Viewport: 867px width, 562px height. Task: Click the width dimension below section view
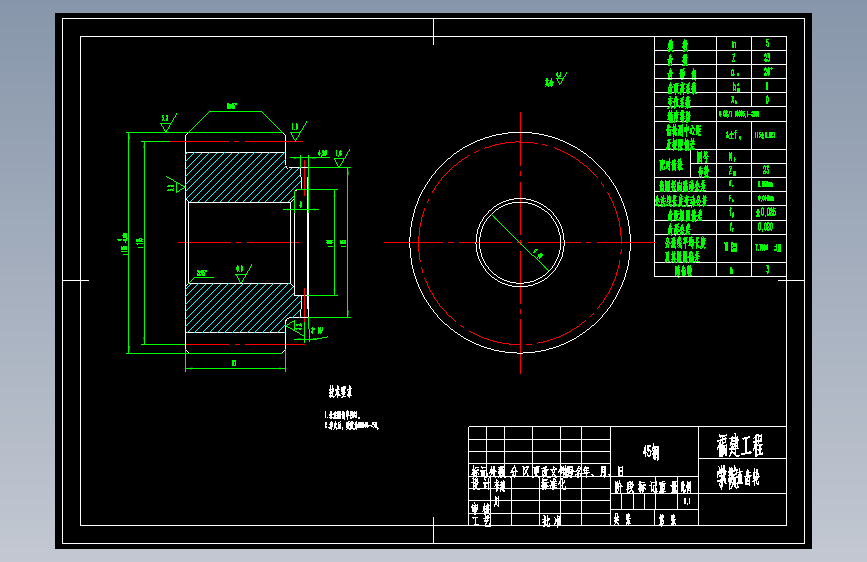(x=235, y=363)
